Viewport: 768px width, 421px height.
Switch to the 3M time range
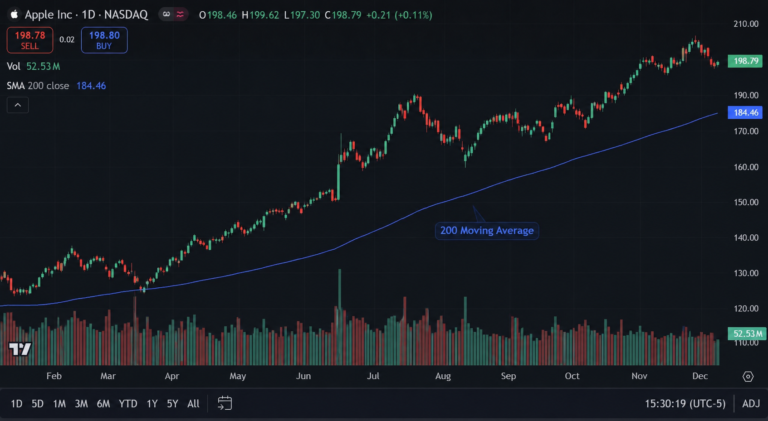point(81,404)
